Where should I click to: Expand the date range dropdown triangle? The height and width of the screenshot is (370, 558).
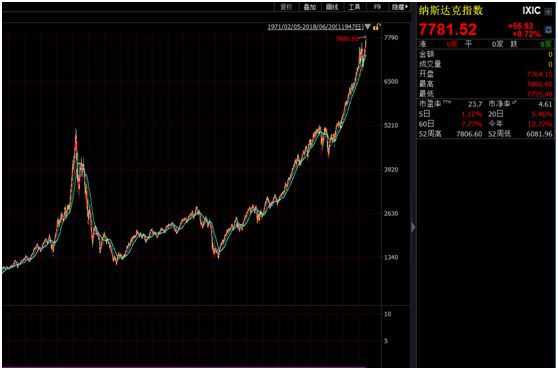[368, 27]
